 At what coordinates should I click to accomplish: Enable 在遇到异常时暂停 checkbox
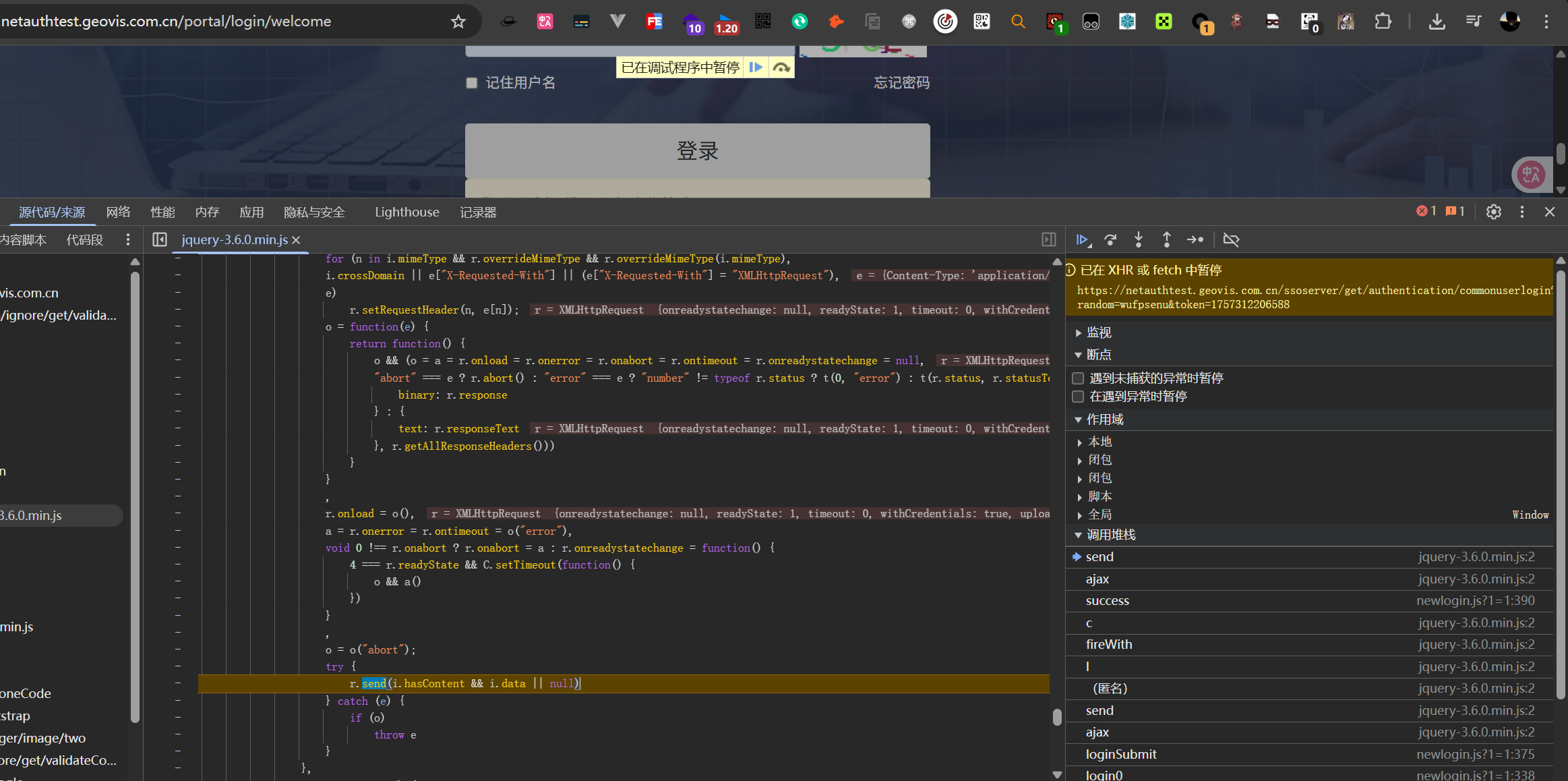pyautogui.click(x=1079, y=397)
